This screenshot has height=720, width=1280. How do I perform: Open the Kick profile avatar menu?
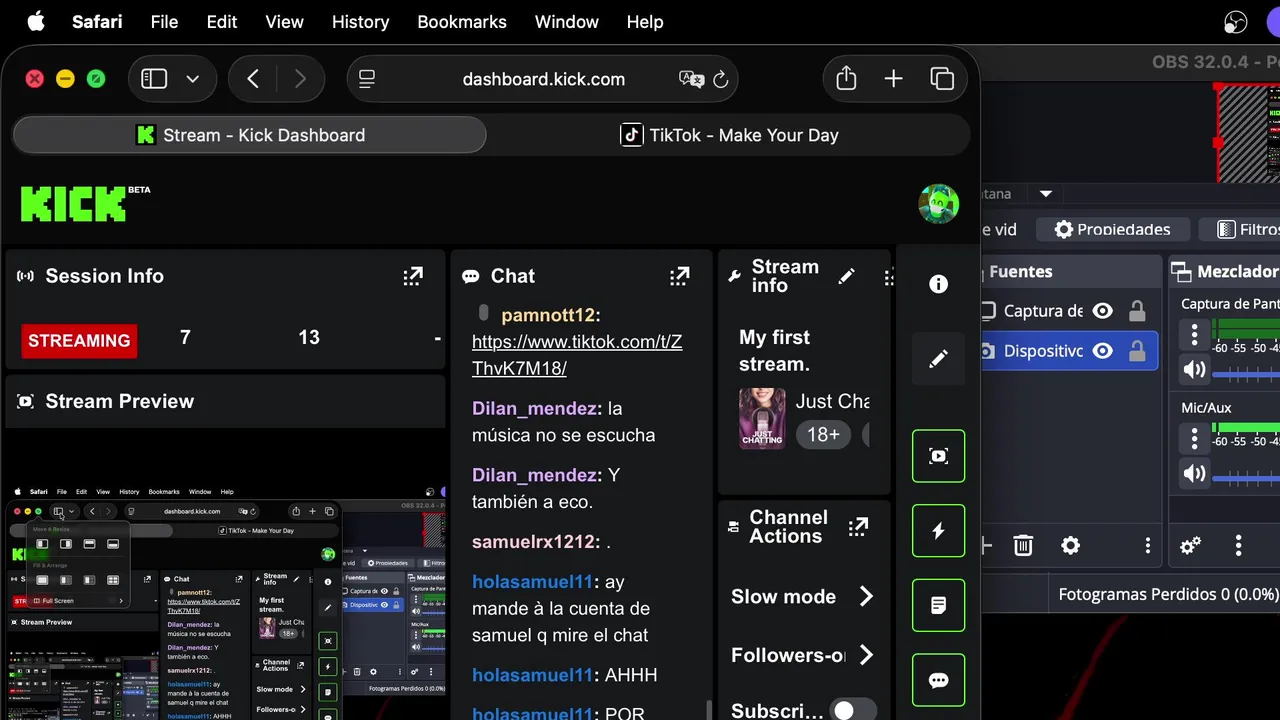click(x=939, y=204)
